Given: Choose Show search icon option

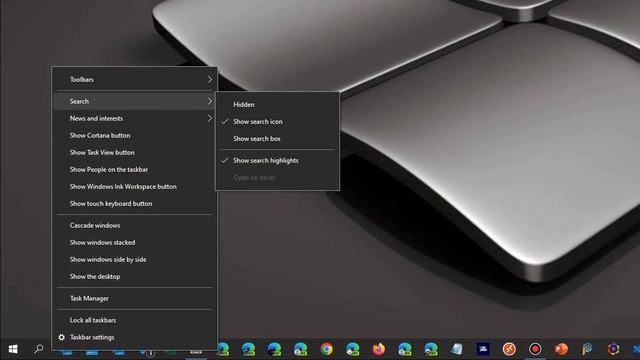Looking at the screenshot, I should [x=277, y=122].
